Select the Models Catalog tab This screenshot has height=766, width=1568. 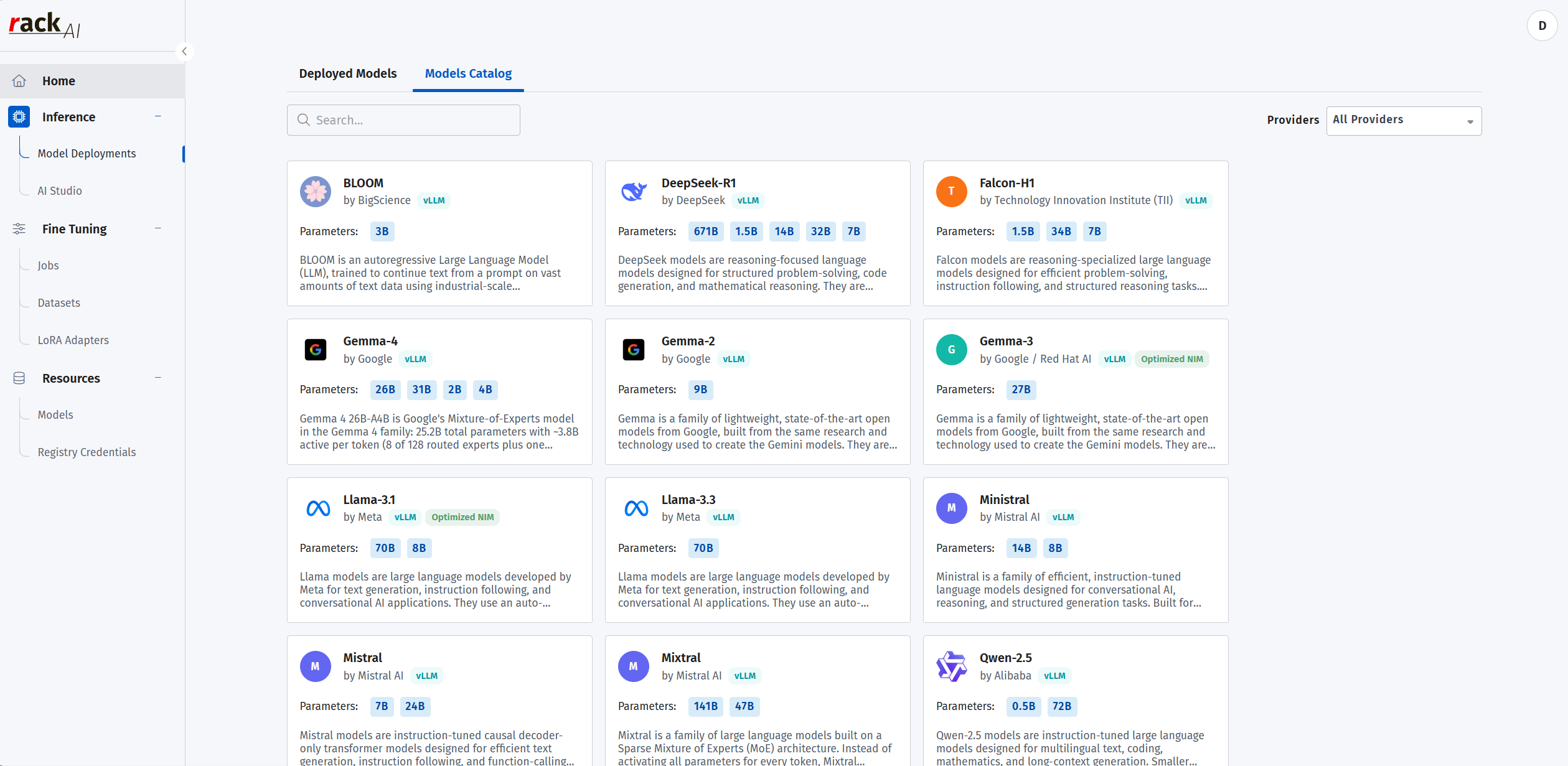(468, 73)
